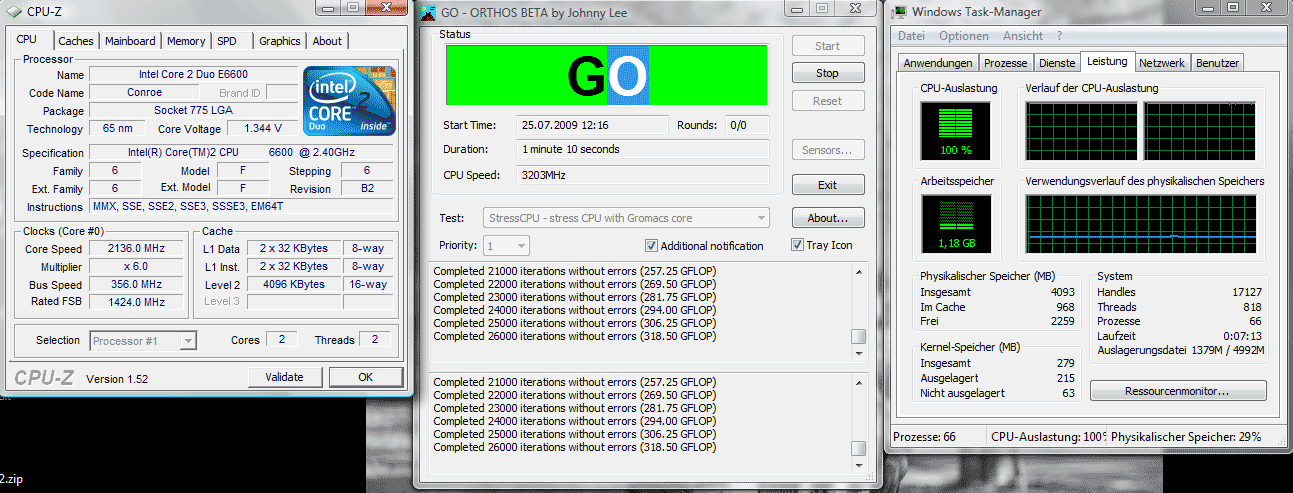Toggle the Tray Icon checkbox
The width and height of the screenshot is (1293, 493).
click(797, 245)
